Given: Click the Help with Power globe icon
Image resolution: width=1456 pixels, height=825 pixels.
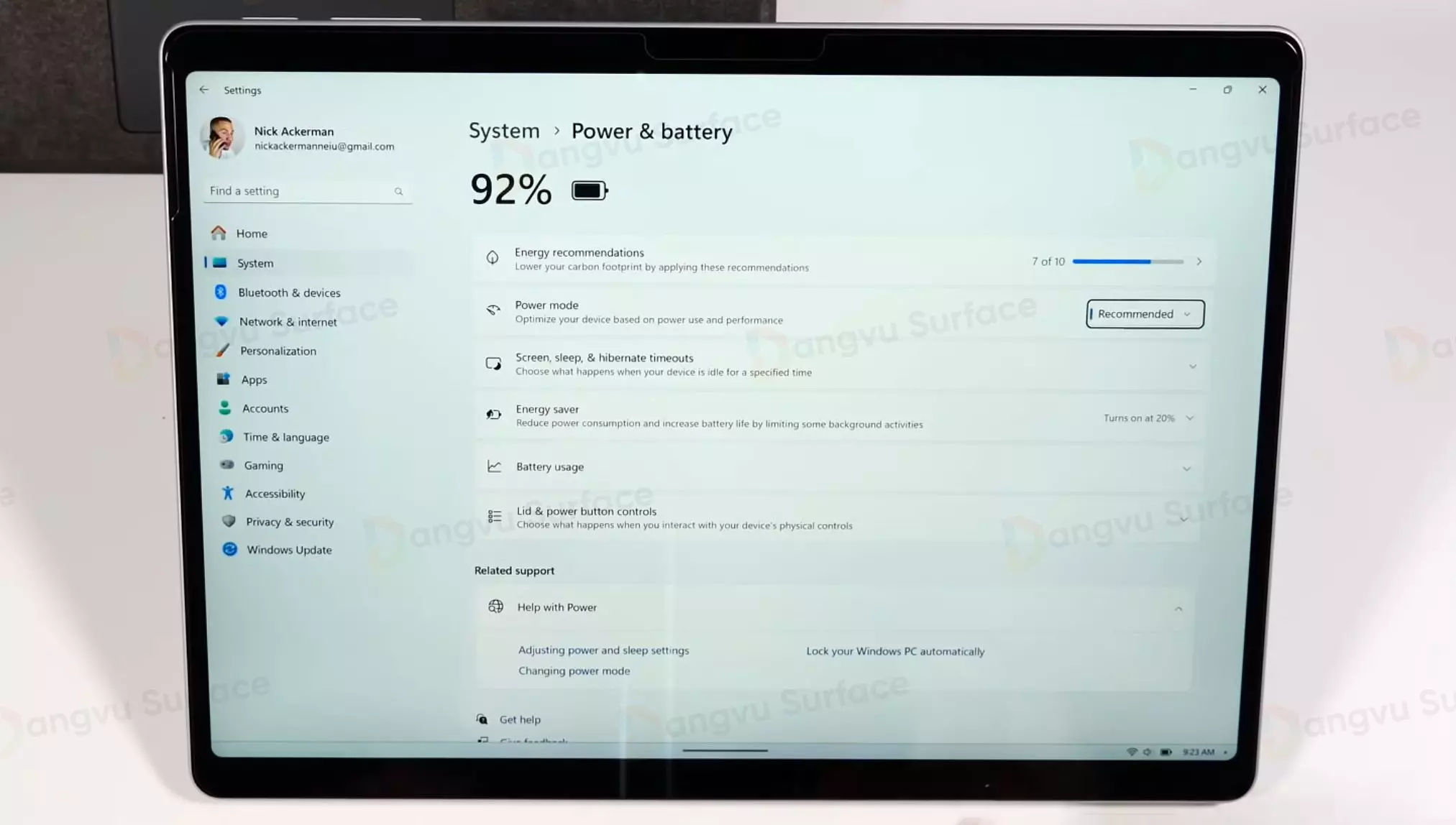Looking at the screenshot, I should [496, 606].
